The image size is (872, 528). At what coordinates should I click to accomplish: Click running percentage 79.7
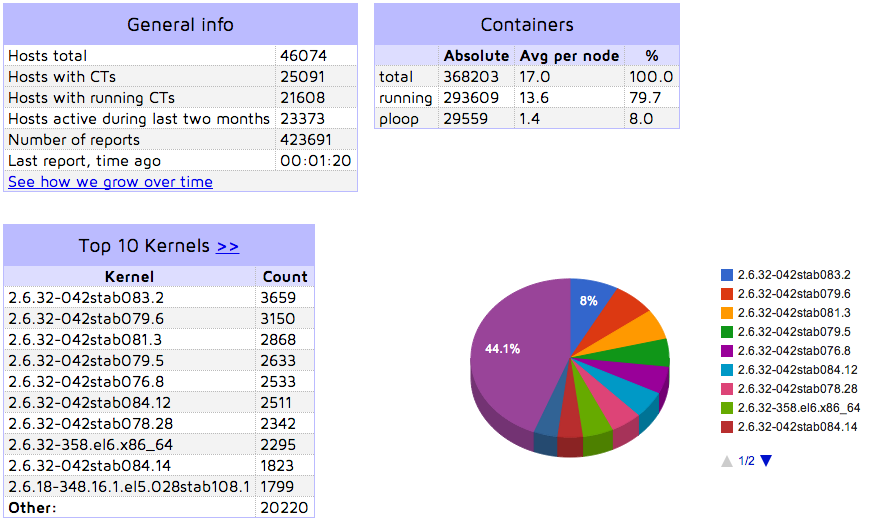(x=645, y=98)
